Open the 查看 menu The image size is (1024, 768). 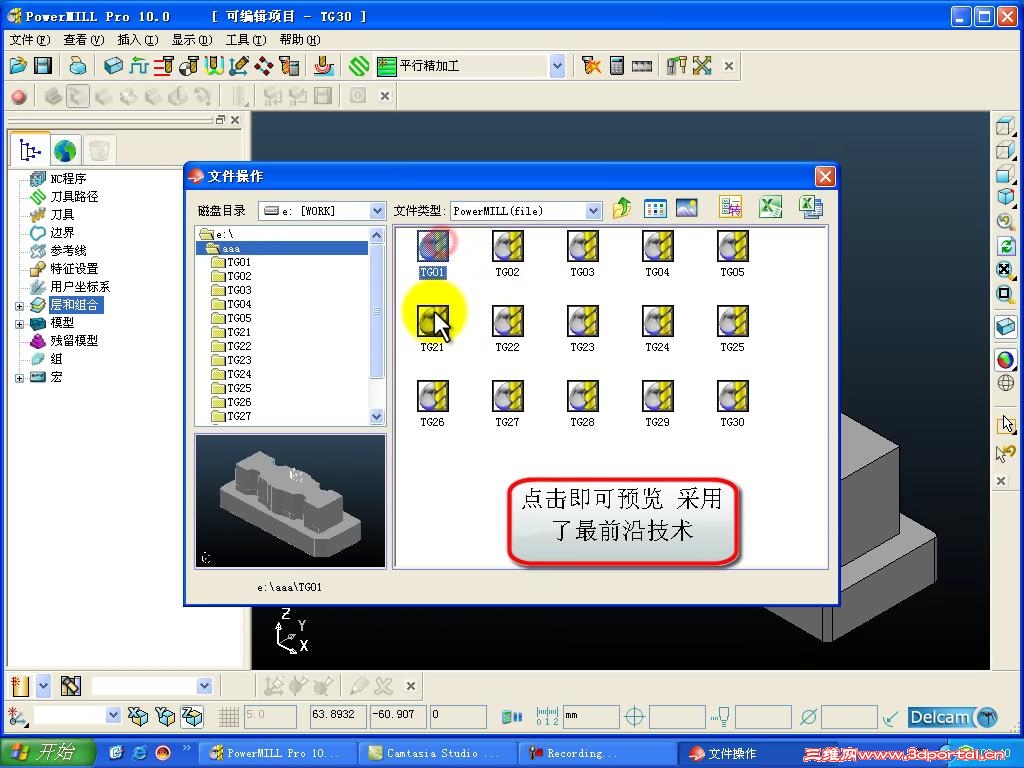[84, 40]
